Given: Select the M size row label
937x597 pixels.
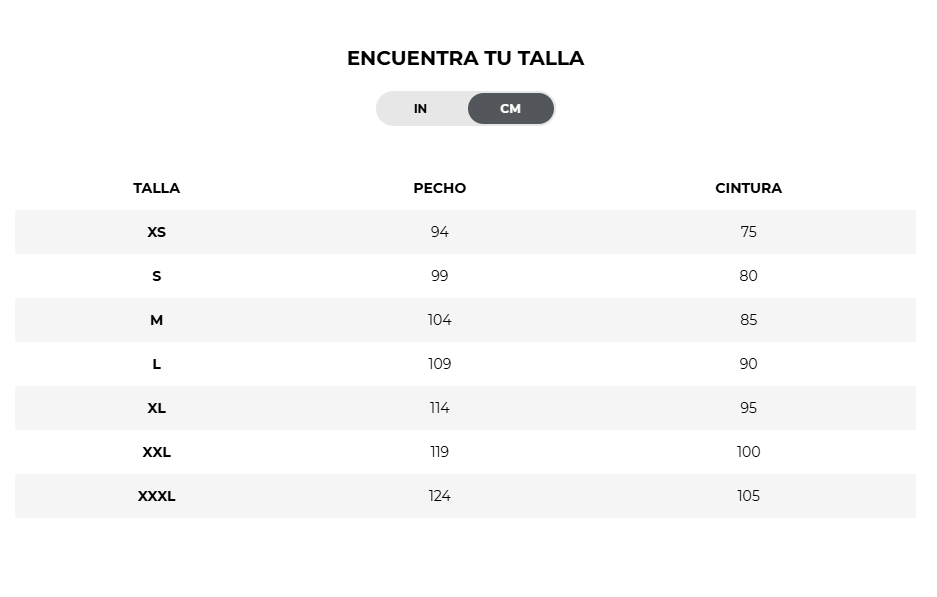Looking at the screenshot, I should pyautogui.click(x=157, y=320).
